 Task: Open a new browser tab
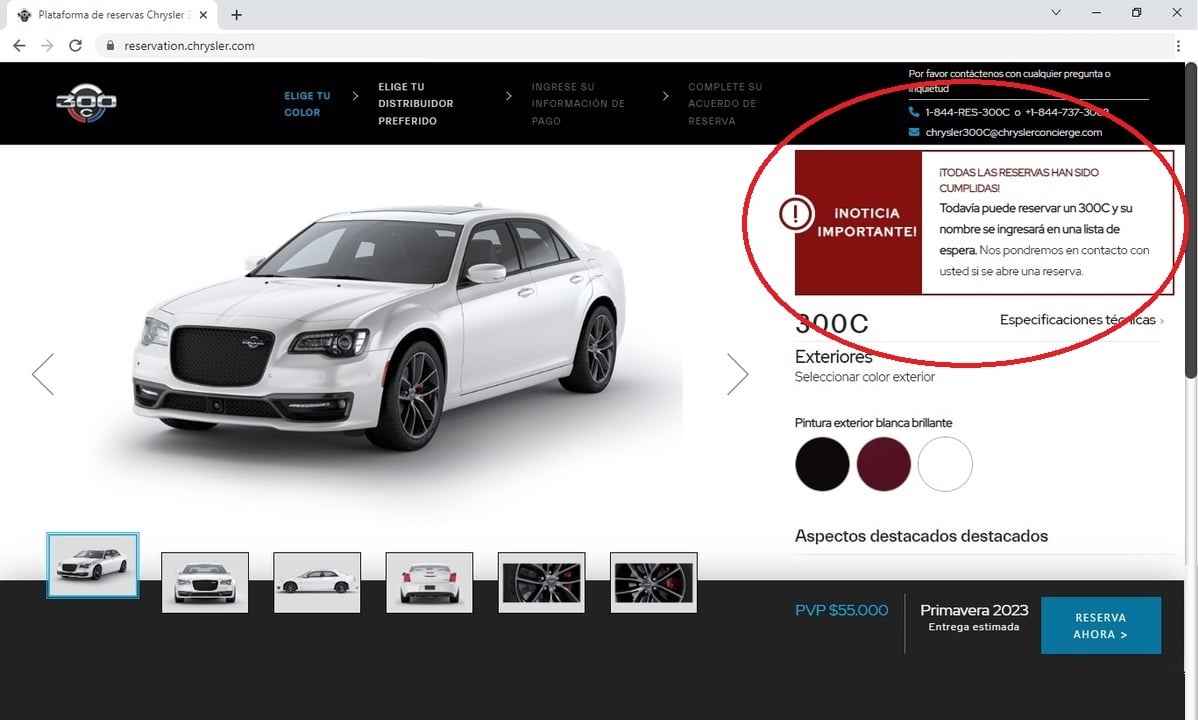tap(237, 15)
